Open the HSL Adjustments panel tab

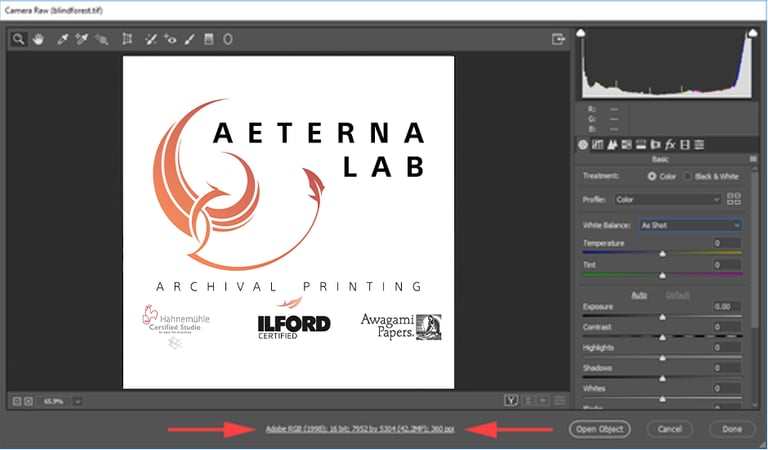pyautogui.click(x=626, y=145)
